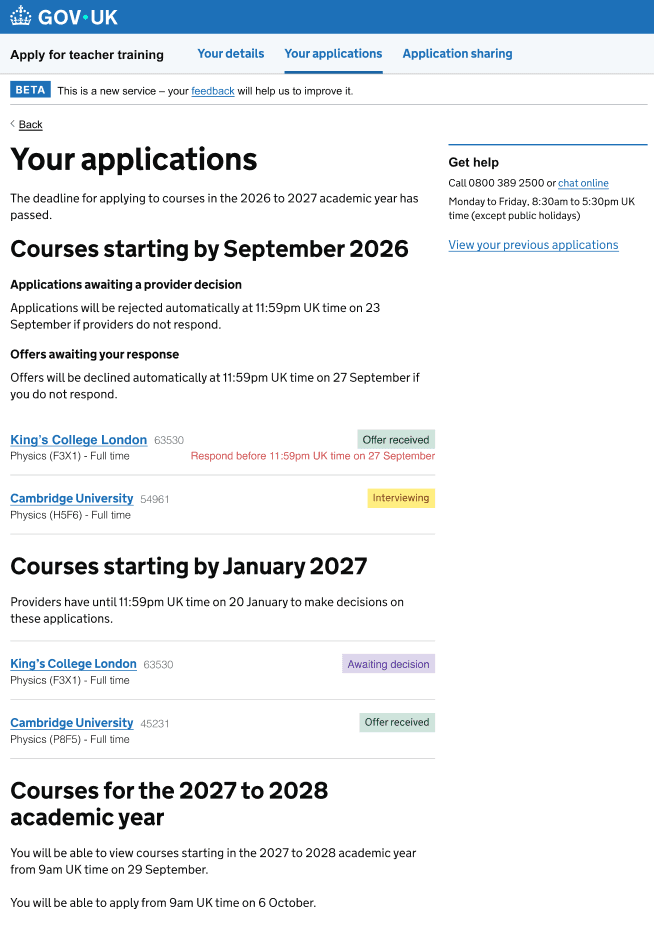This screenshot has width=654, height=925.
Task: Click Offer received tag for Cambridge P8F5
Action: [x=397, y=722]
